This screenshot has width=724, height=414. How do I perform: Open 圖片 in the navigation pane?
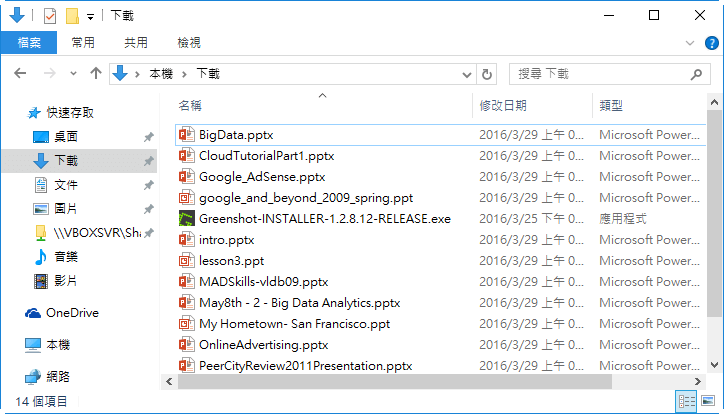tap(66, 209)
